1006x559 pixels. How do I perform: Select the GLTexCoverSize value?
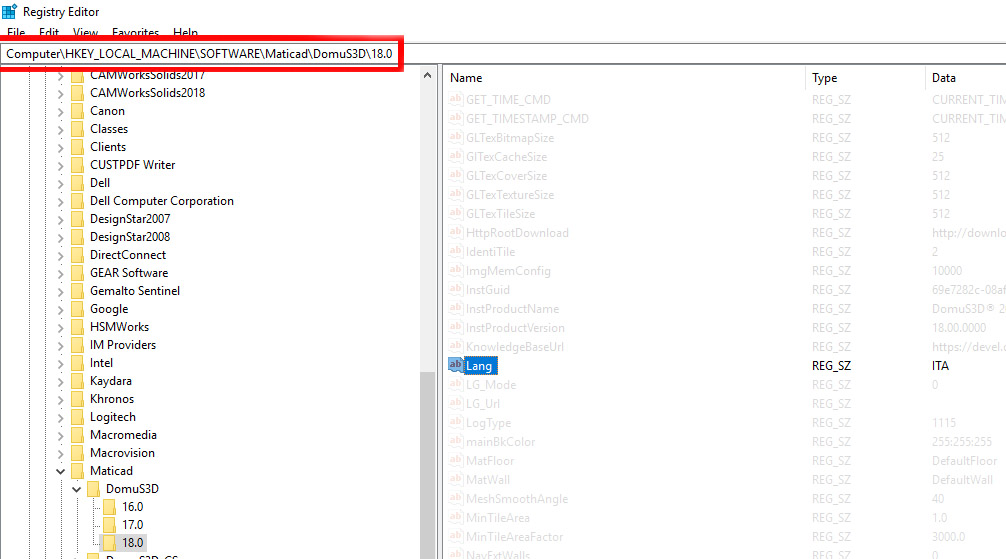[x=506, y=176]
